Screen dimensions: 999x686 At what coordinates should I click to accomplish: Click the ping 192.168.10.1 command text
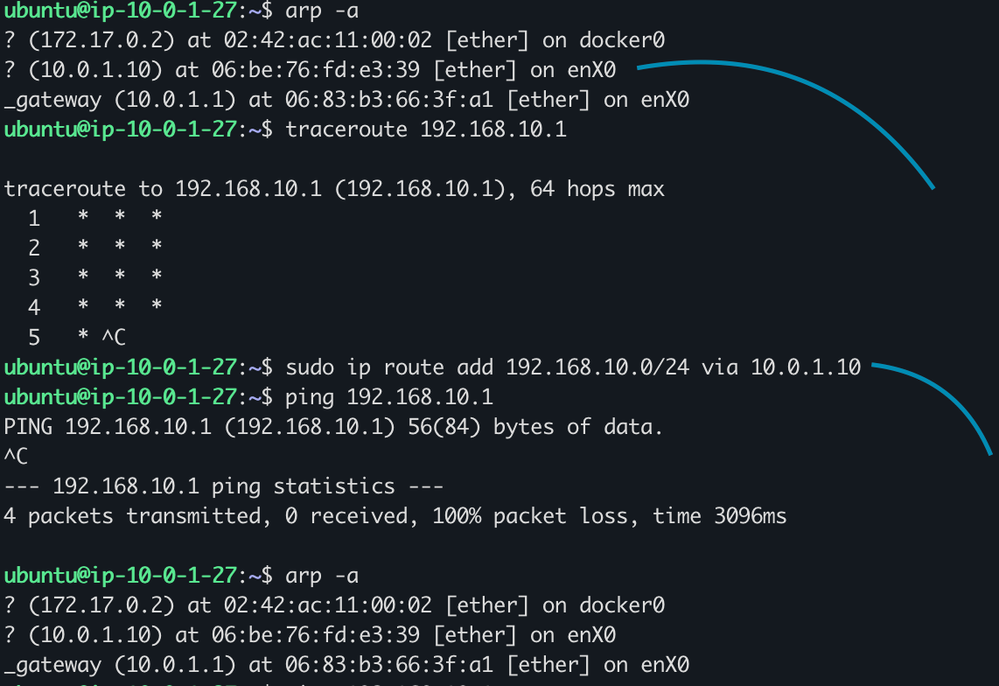click(389, 397)
